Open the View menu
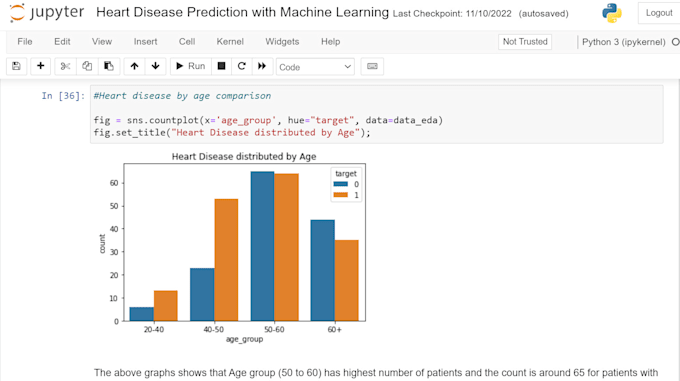This screenshot has width=680, height=381. 102,42
